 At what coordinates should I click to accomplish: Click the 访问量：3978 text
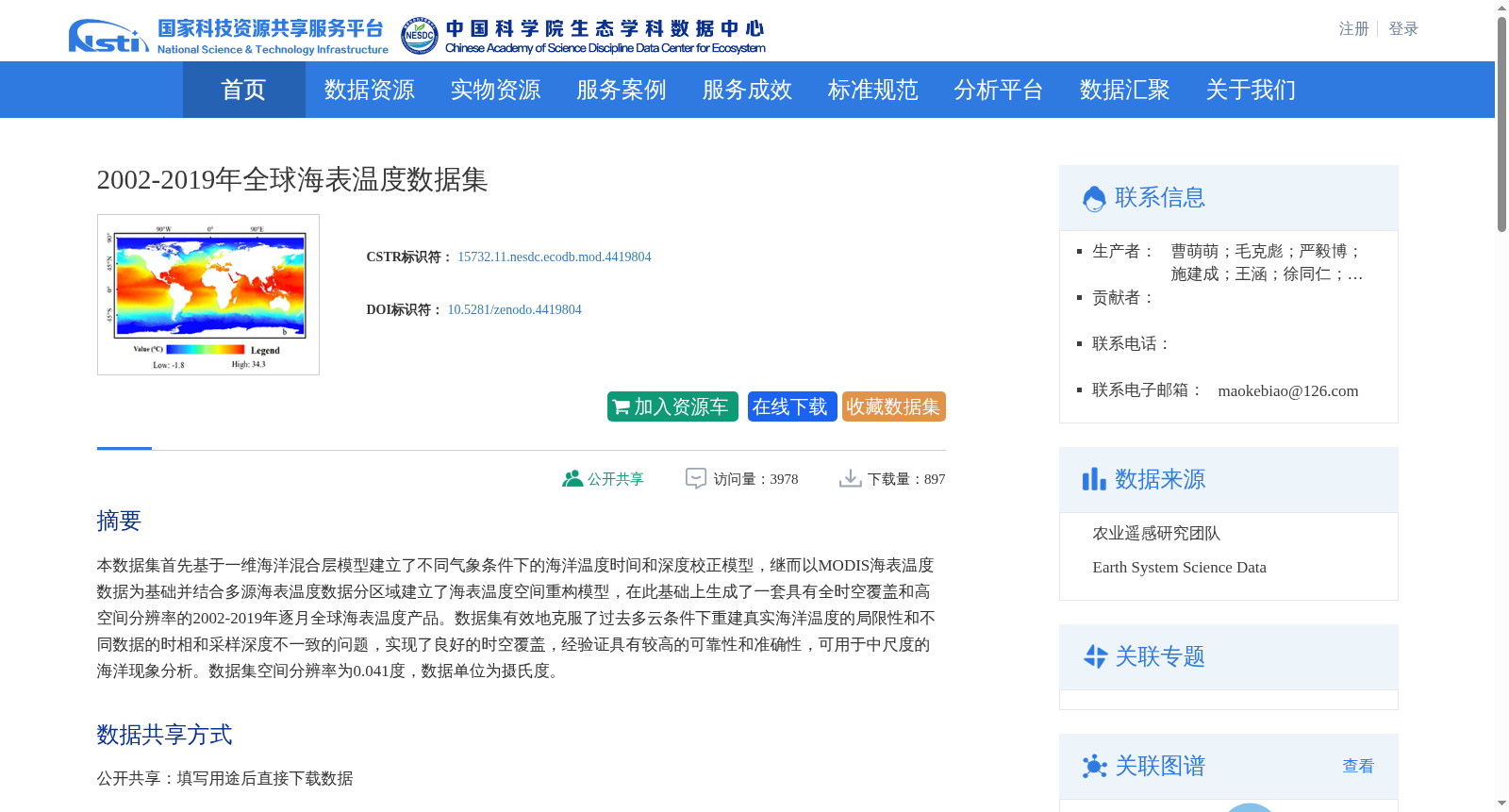pyautogui.click(x=755, y=479)
